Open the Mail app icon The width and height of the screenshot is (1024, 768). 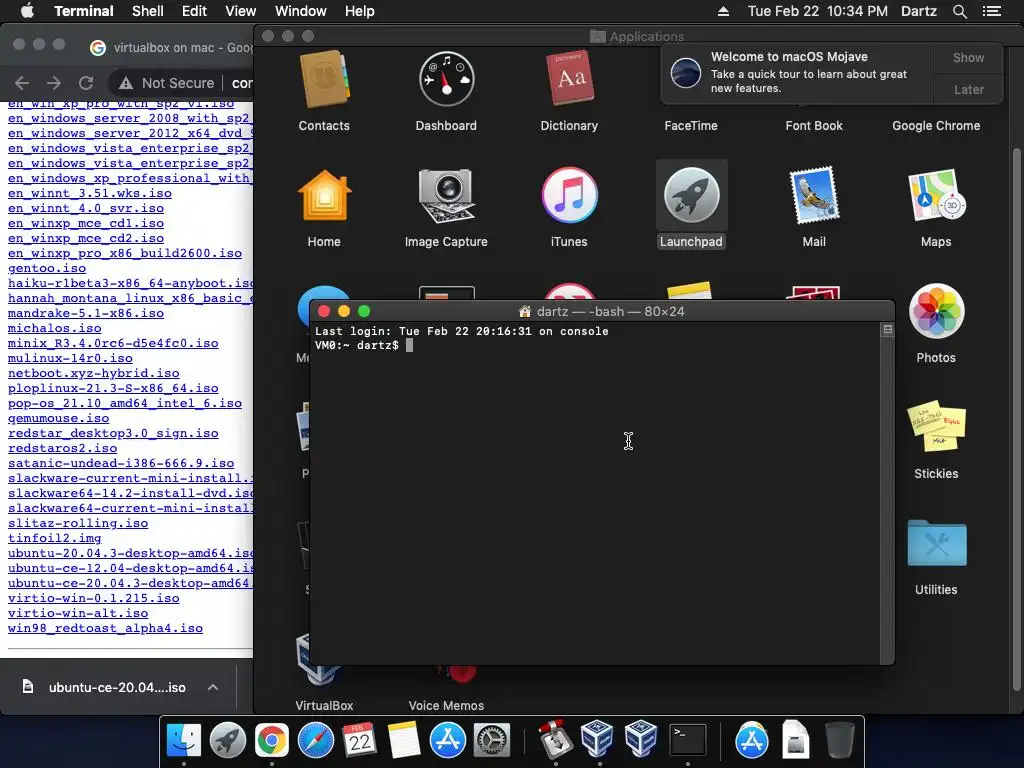click(814, 195)
